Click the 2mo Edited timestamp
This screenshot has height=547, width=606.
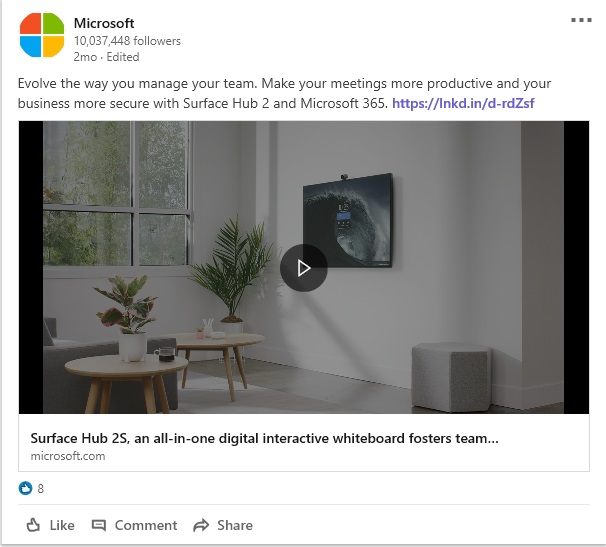pos(106,57)
